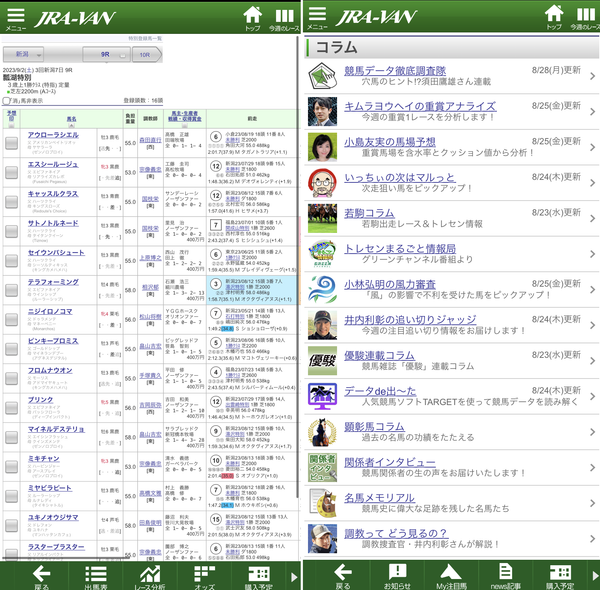
Task: Open chevron for 若駒コラム row
Action: coord(592,218)
